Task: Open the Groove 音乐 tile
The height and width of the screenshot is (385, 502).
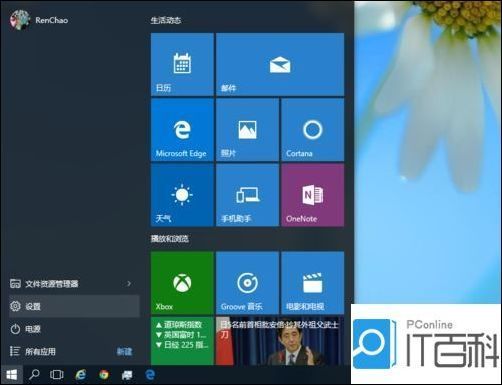Action: click(247, 283)
